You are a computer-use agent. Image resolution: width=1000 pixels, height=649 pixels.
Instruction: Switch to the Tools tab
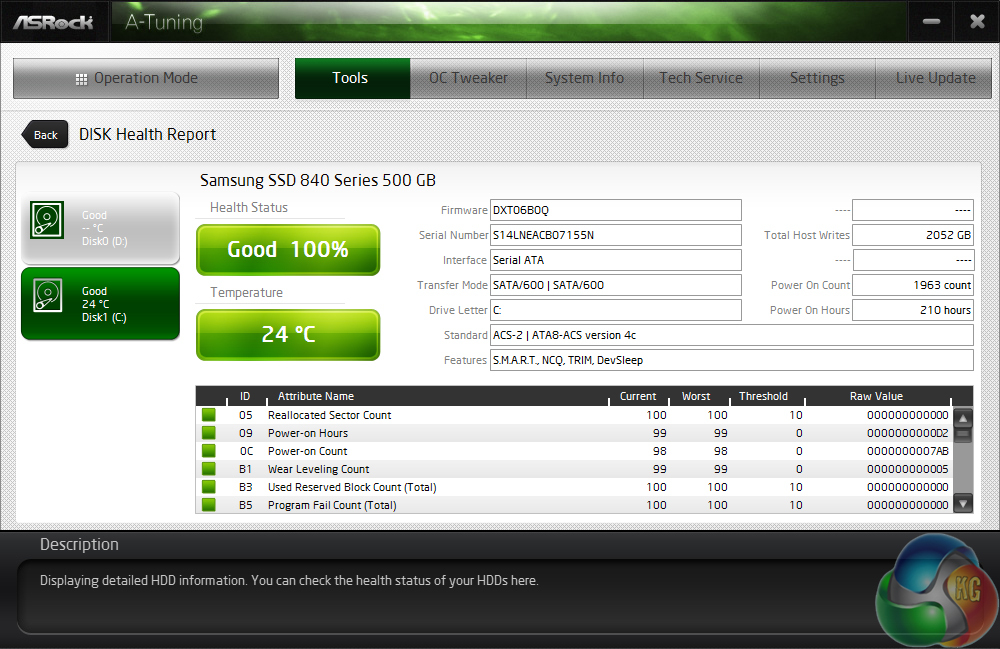352,78
